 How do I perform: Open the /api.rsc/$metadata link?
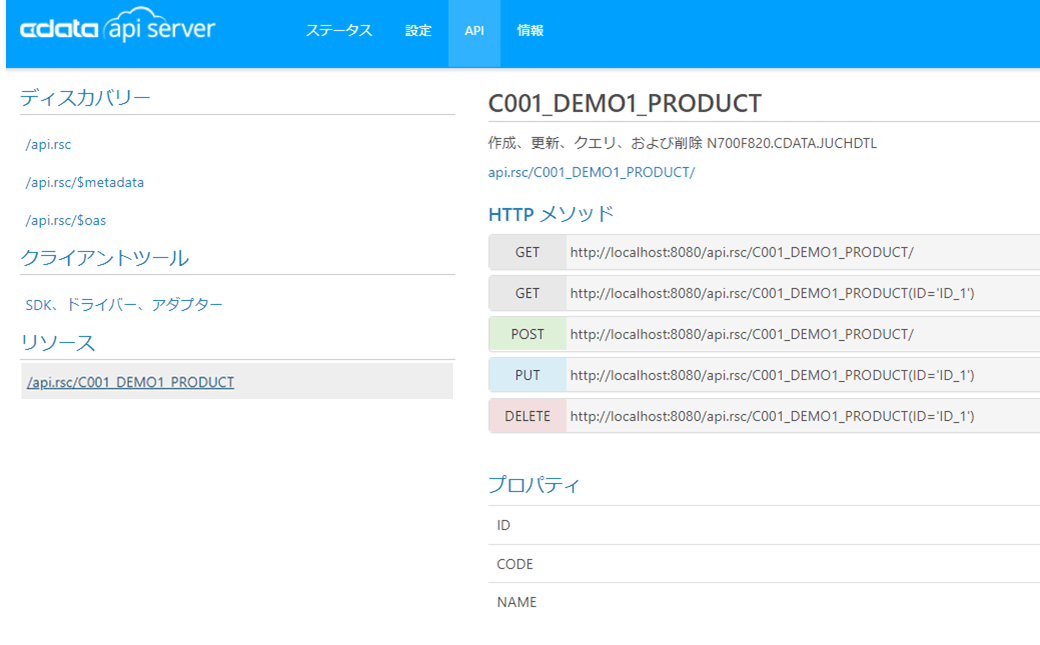coord(85,183)
